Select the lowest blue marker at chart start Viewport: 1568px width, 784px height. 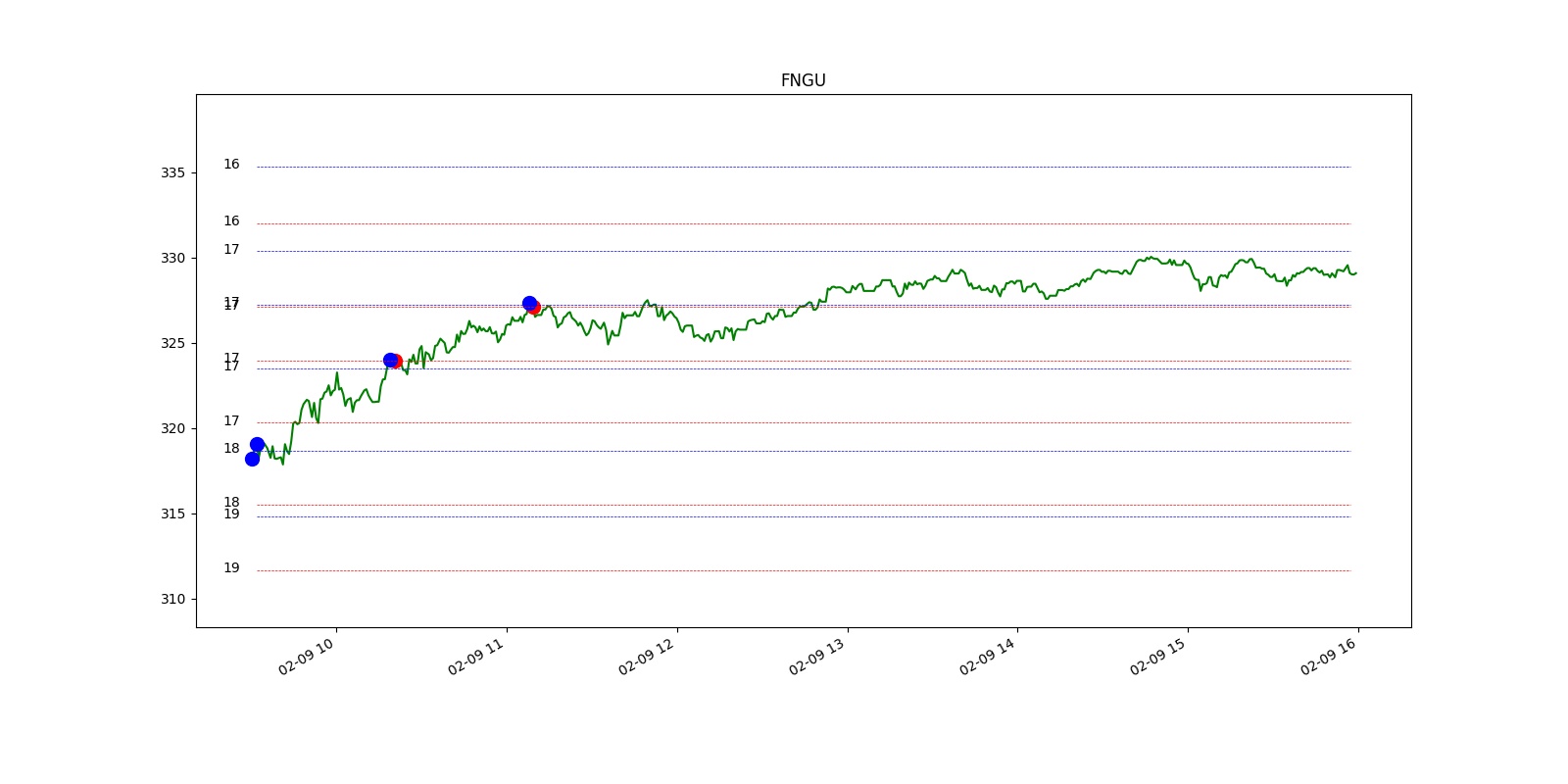coord(252,459)
